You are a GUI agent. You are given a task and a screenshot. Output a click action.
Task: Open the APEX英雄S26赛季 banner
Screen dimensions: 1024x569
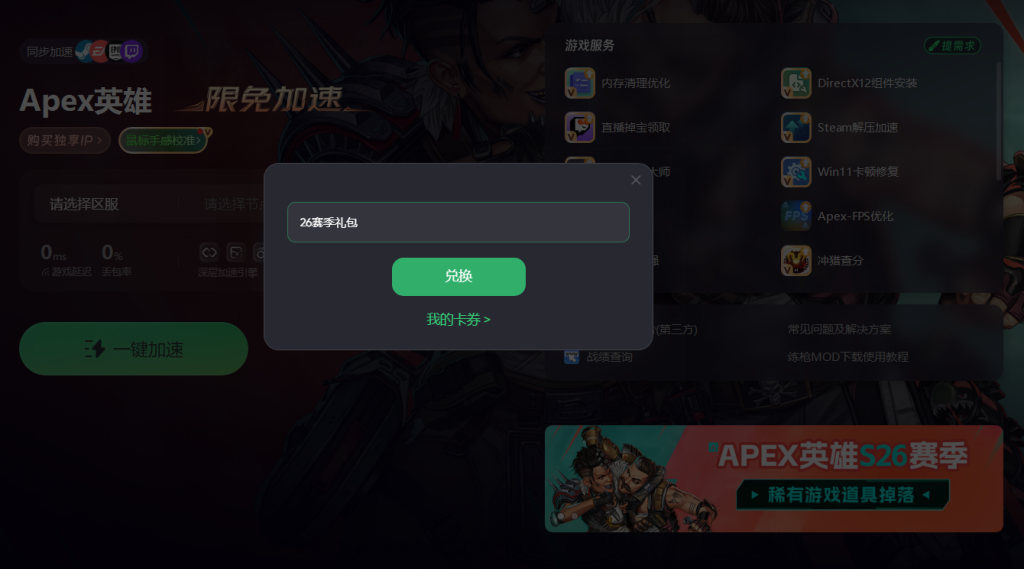click(774, 479)
